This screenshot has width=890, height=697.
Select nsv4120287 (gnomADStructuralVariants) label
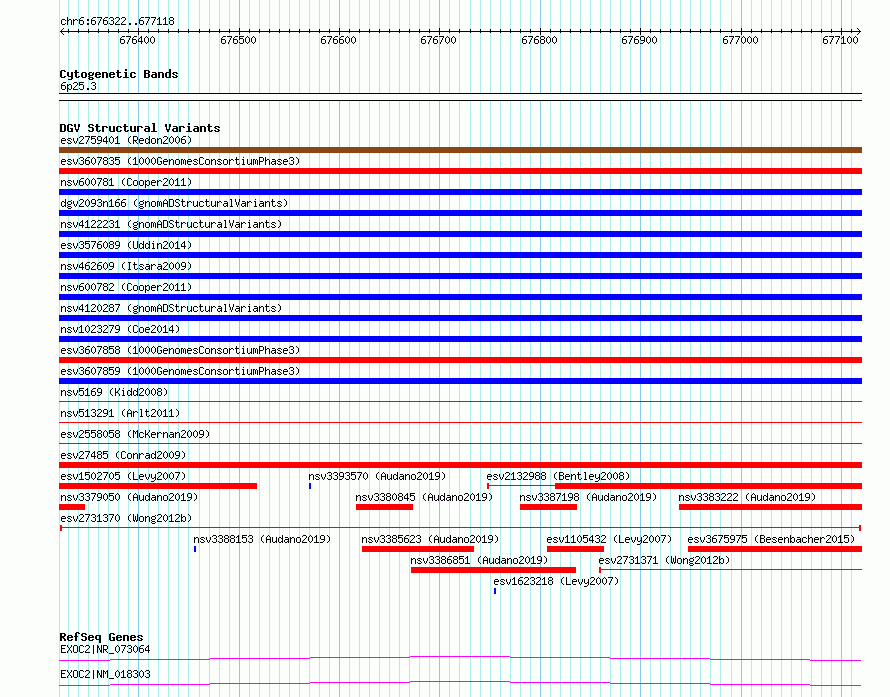click(x=171, y=308)
